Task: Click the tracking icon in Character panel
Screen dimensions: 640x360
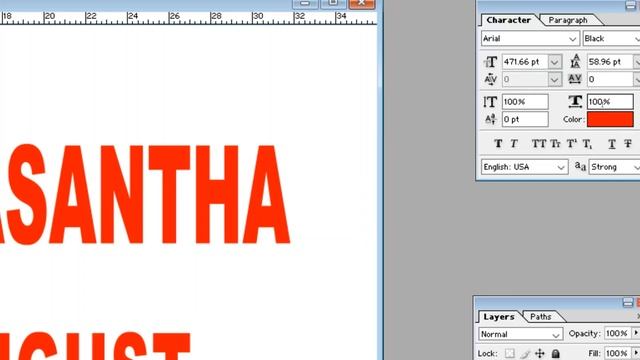Action: (x=575, y=79)
